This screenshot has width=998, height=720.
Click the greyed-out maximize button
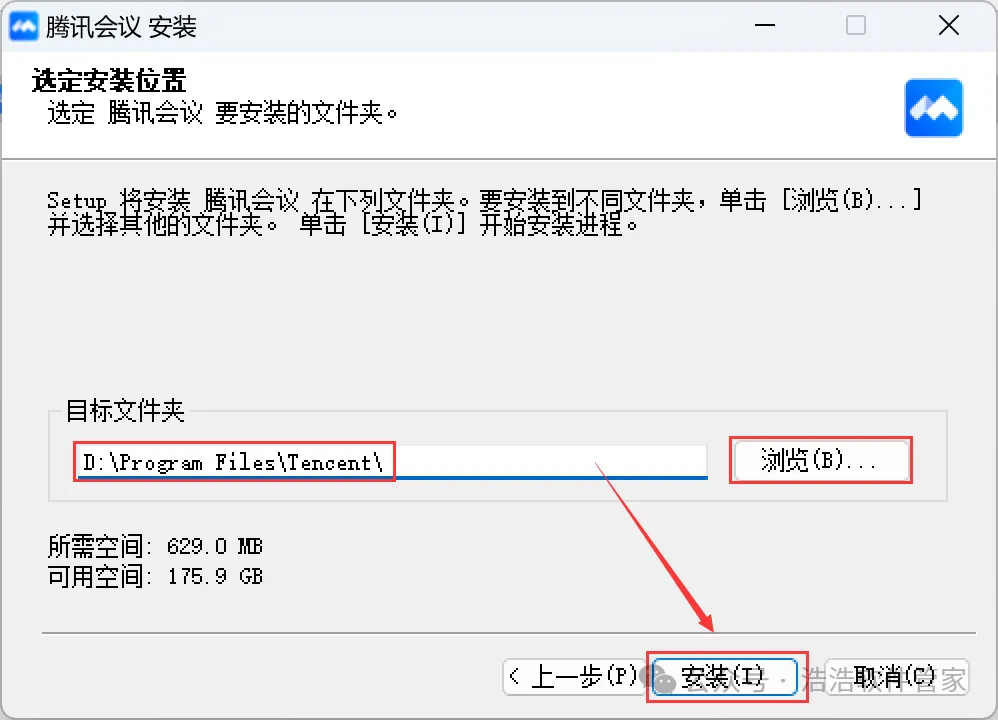tap(855, 25)
